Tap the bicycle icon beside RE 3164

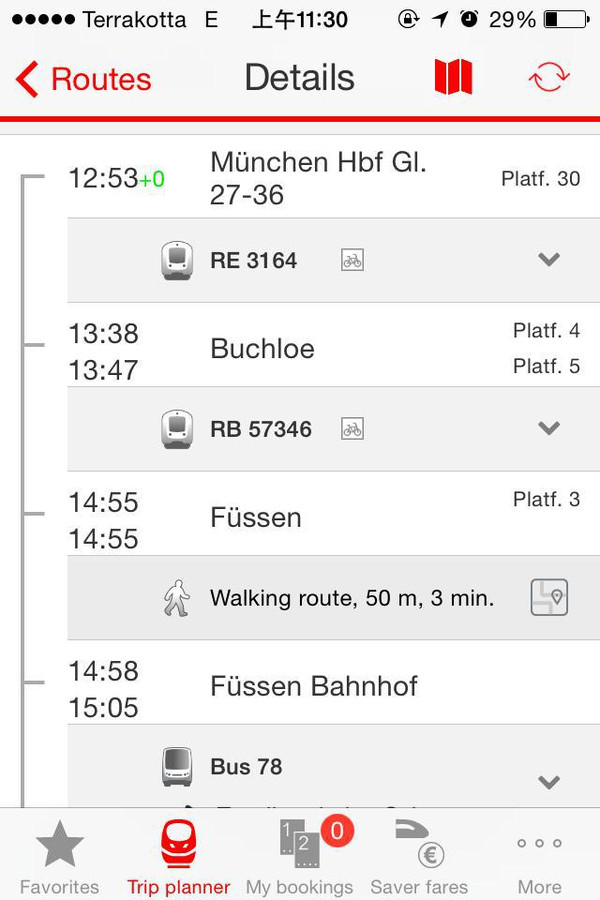[x=352, y=260]
